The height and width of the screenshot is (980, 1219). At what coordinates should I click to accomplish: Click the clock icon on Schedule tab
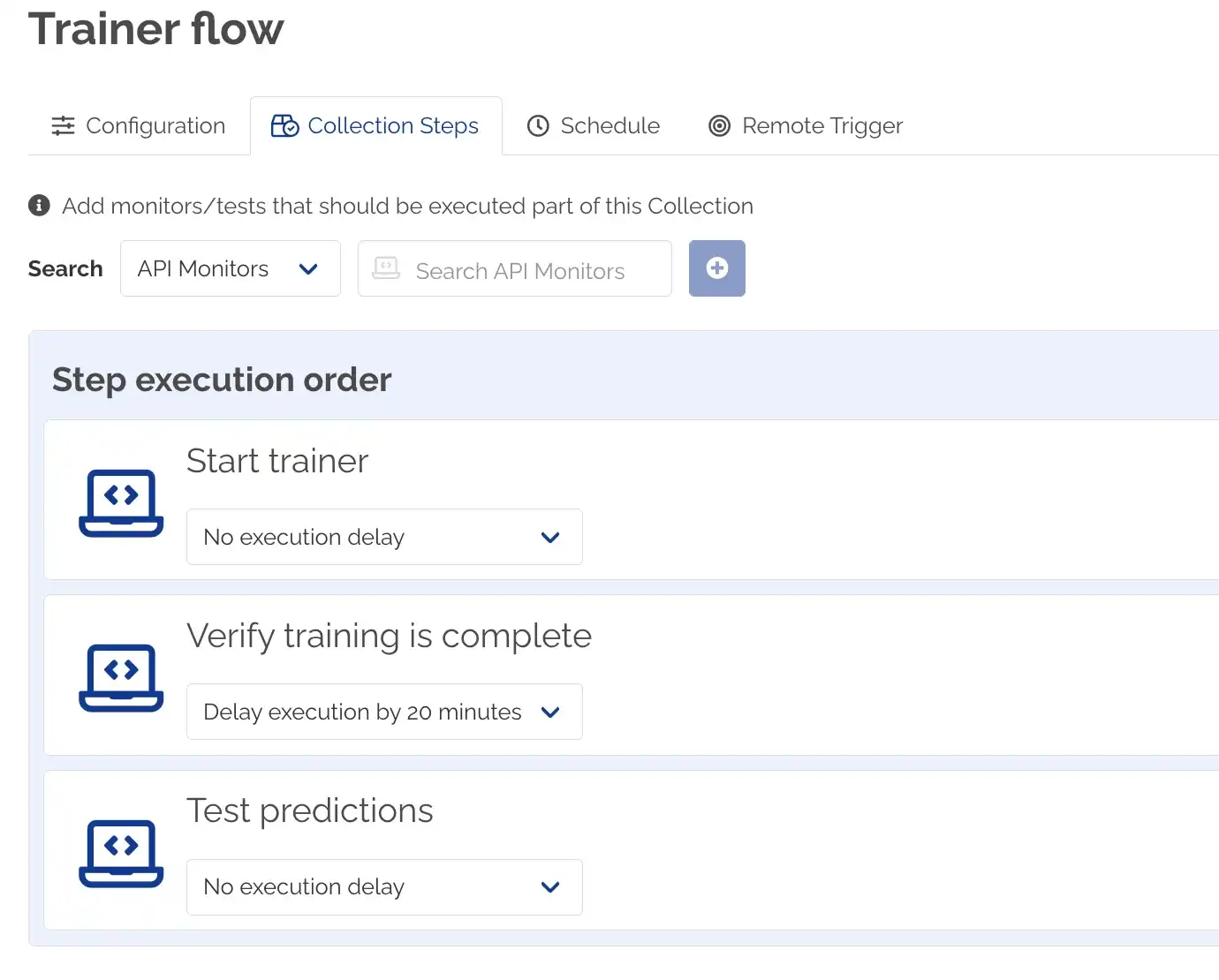coord(538,126)
